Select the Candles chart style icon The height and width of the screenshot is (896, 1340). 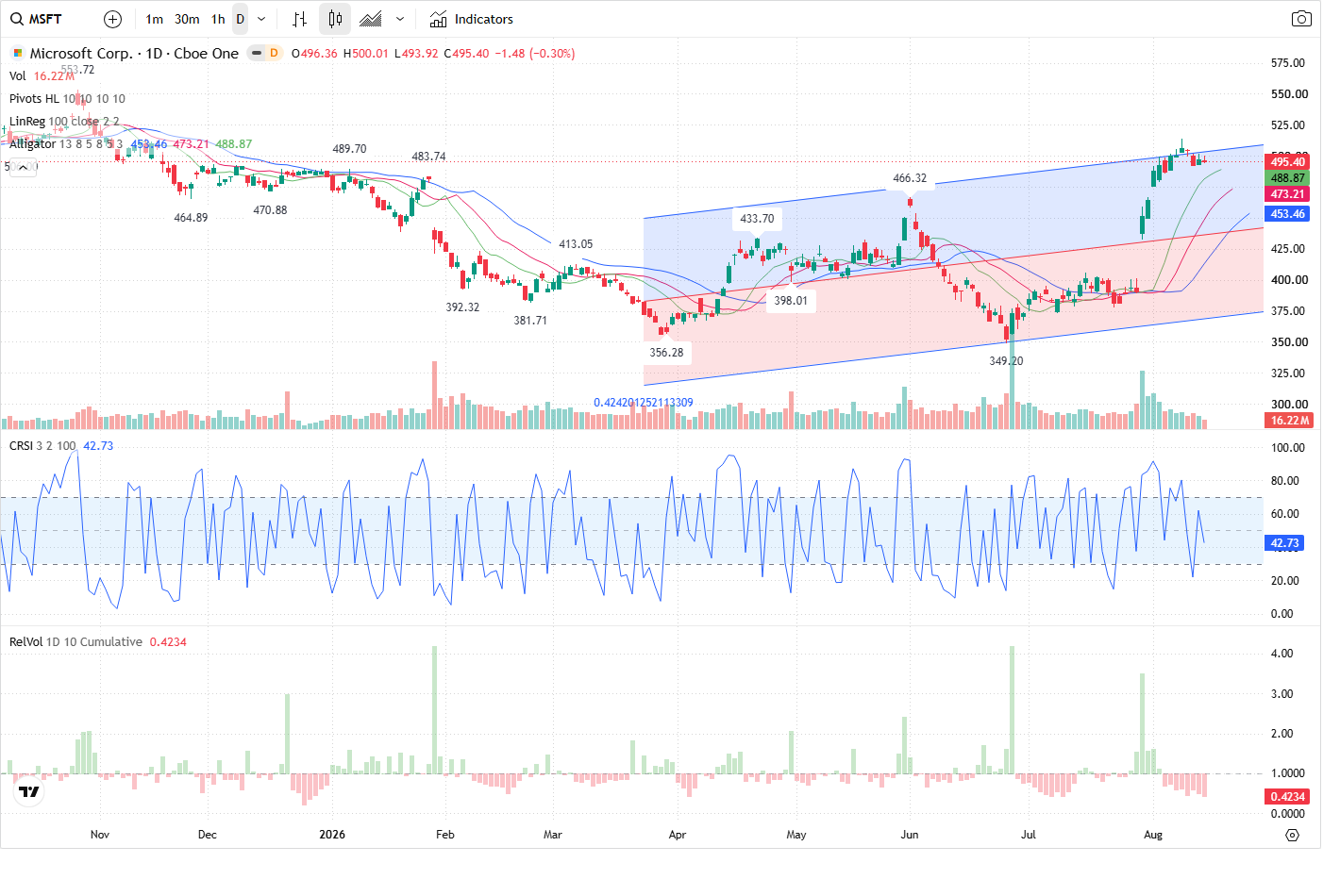tap(335, 19)
